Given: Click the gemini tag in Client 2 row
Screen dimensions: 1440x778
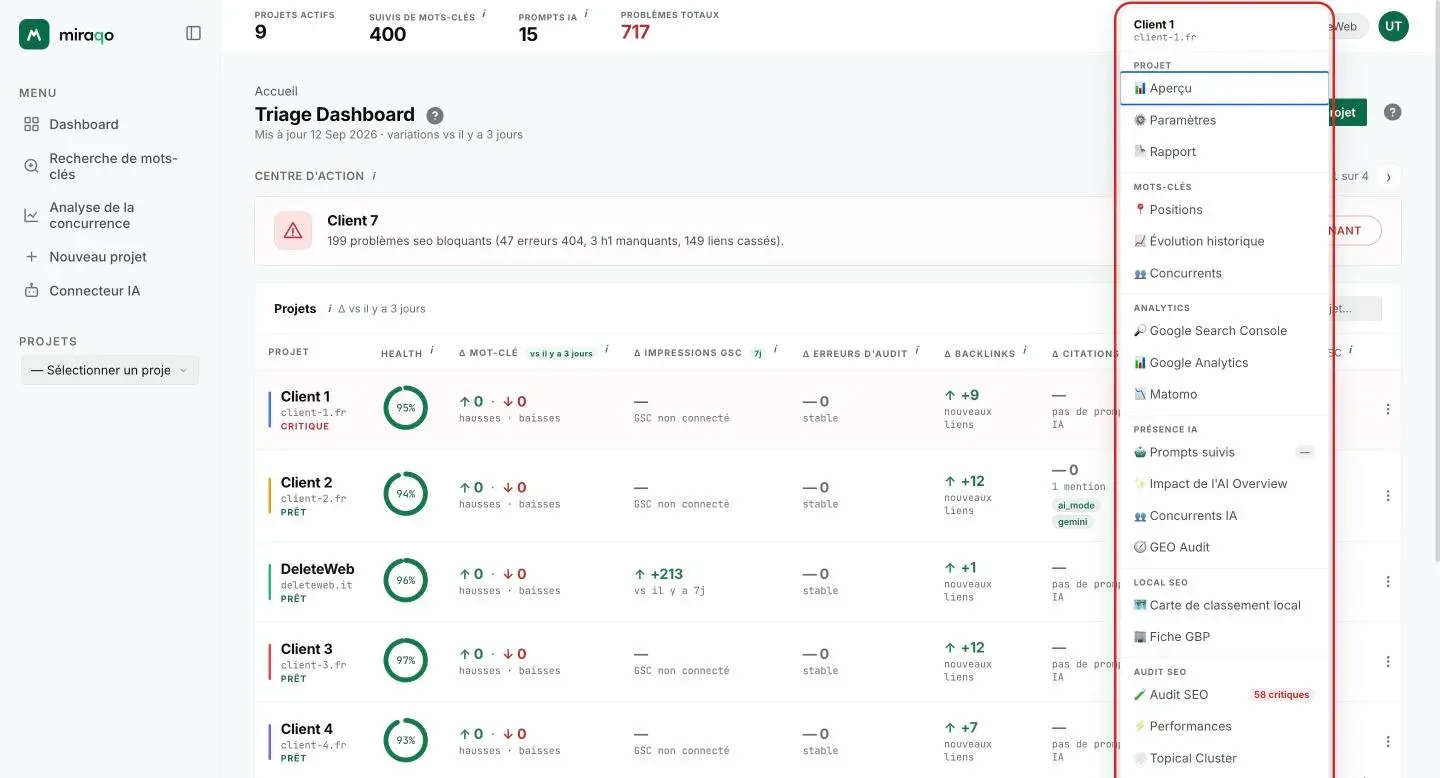Looking at the screenshot, I should [x=1072, y=522].
